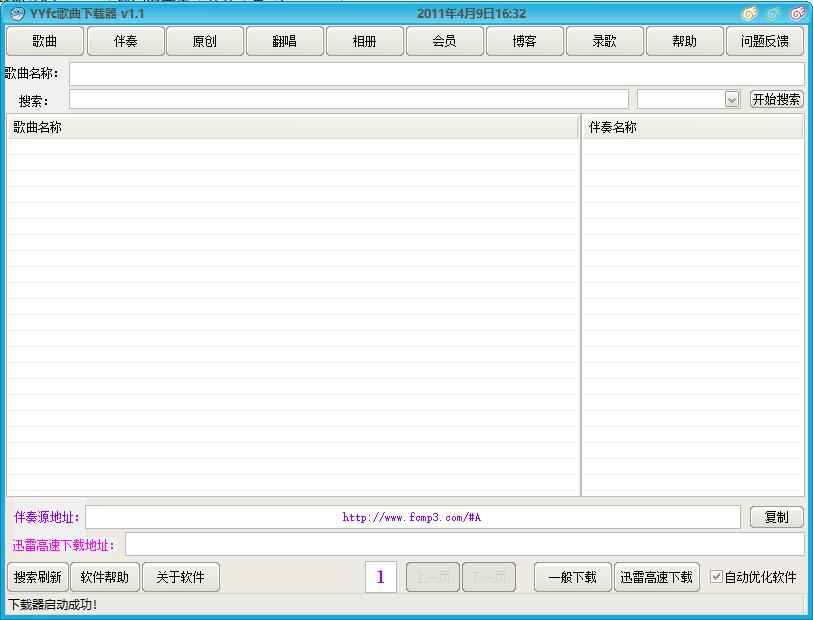813x620 pixels.
Task: Open the 歌曲 tab
Action: pyautogui.click(x=44, y=41)
